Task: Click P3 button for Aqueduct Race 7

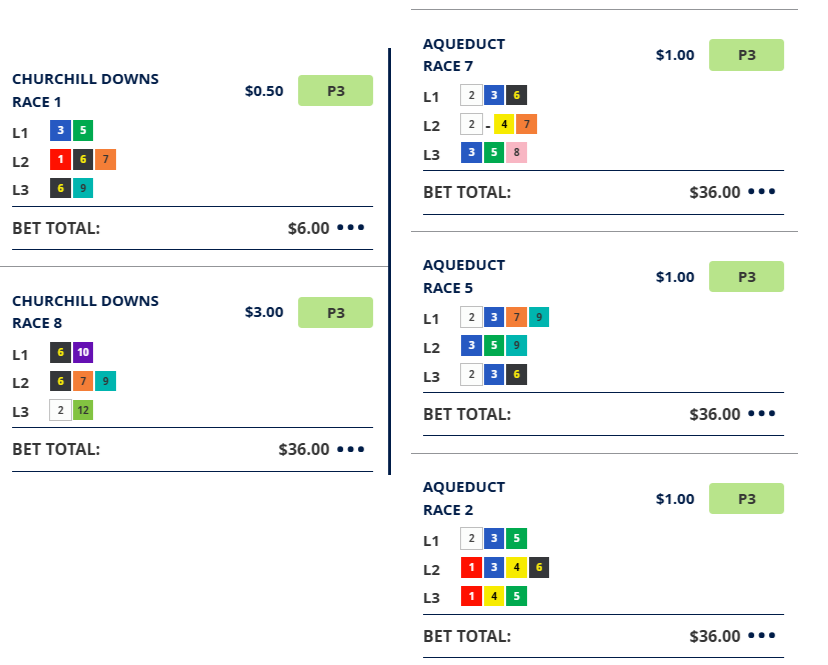Action: tap(746, 55)
